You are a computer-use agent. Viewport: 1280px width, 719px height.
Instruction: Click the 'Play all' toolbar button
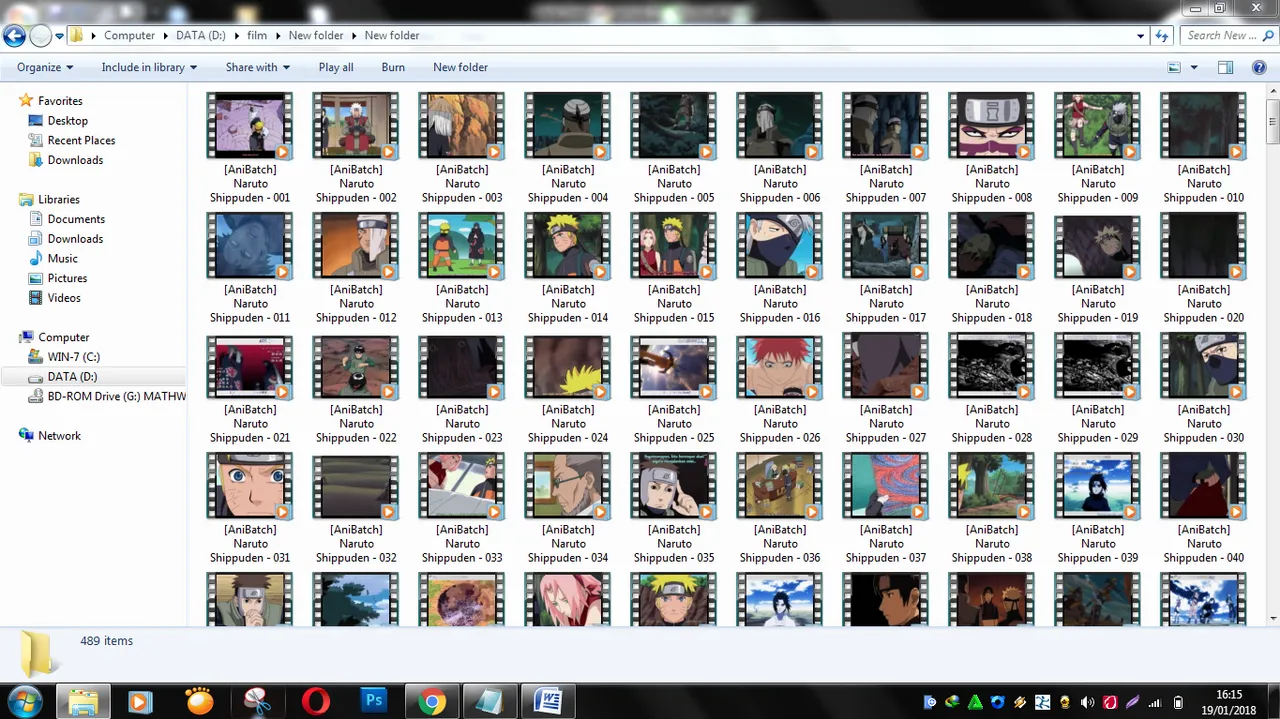[336, 67]
